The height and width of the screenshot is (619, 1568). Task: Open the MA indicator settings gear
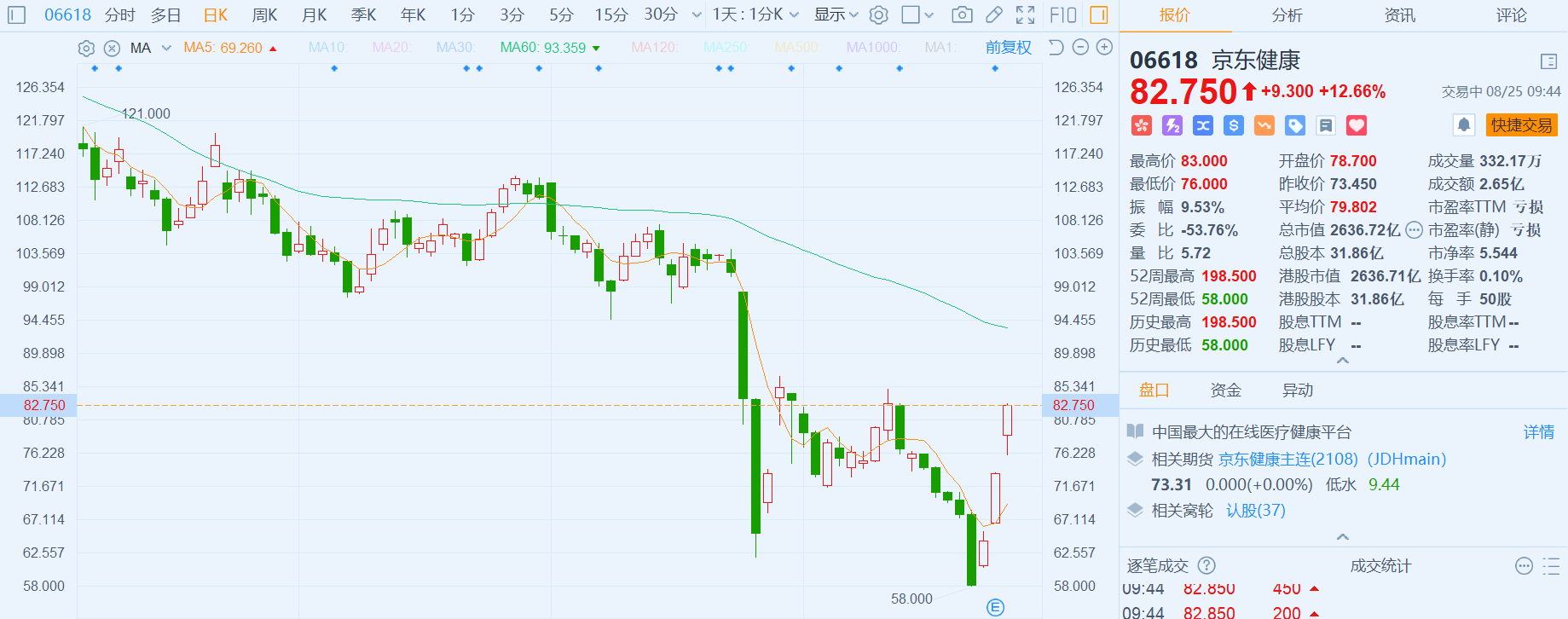[x=86, y=49]
